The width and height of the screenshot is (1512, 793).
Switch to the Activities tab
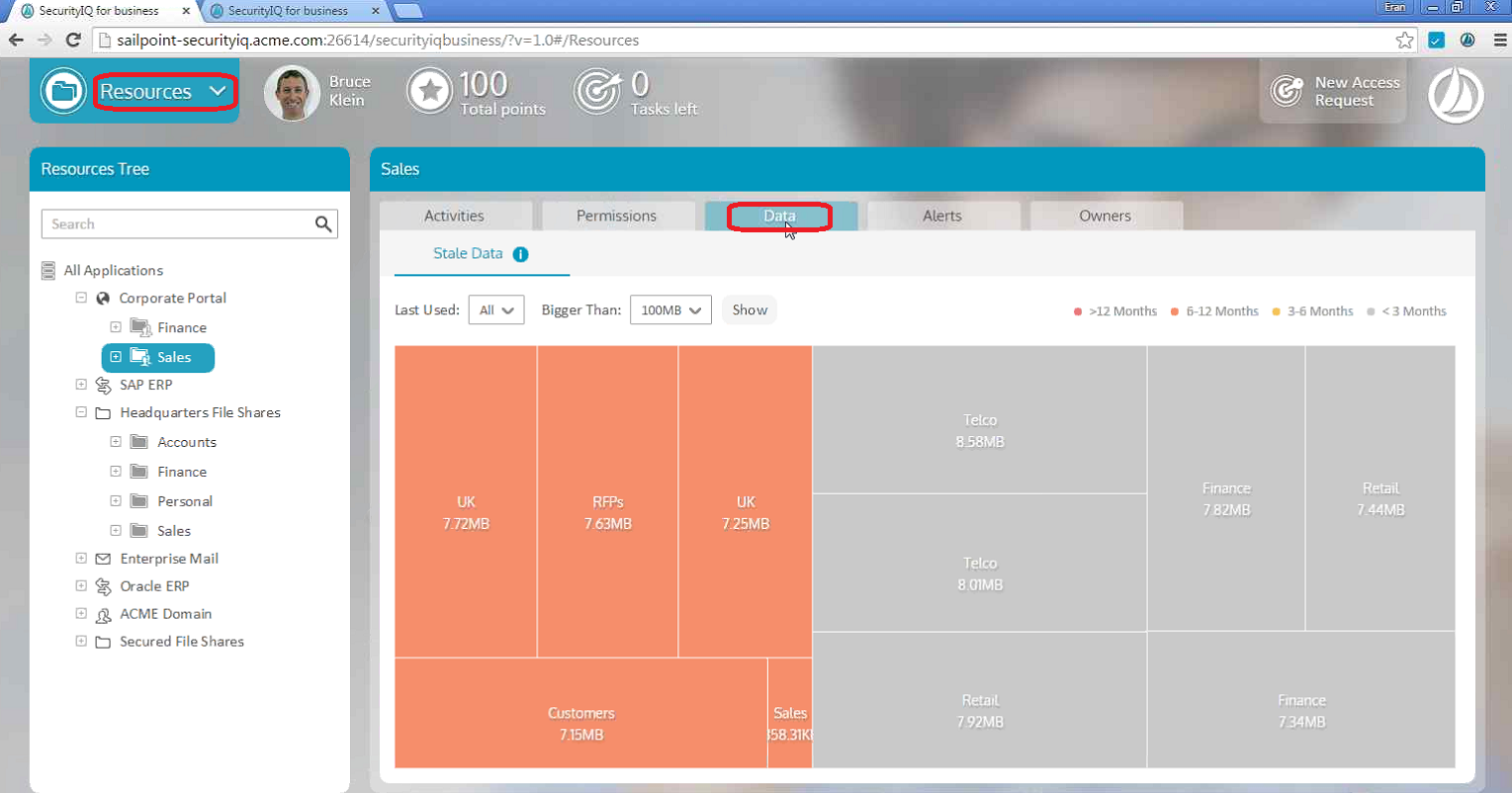click(x=455, y=216)
